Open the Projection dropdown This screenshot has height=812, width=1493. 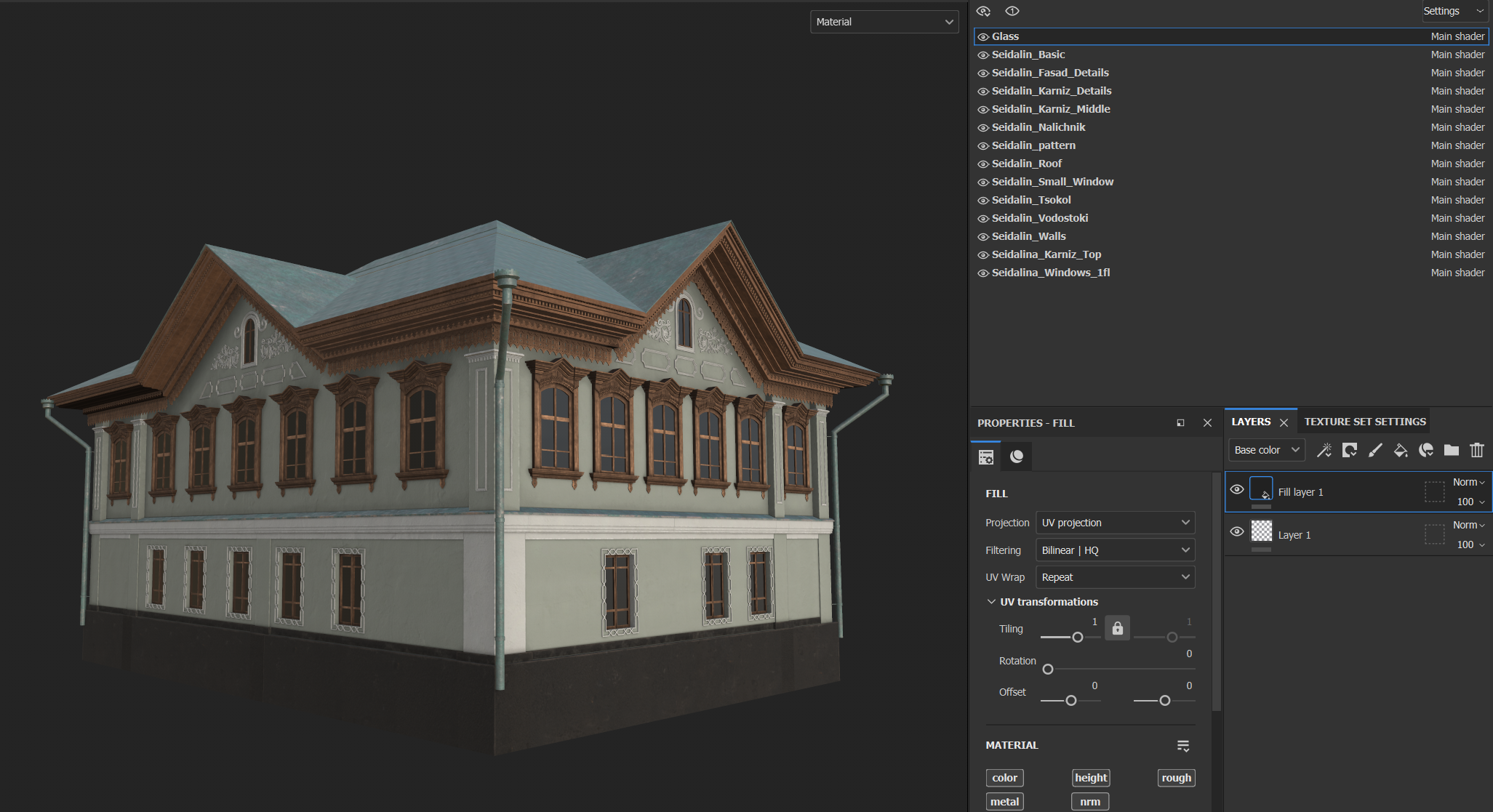pyautogui.click(x=1116, y=523)
